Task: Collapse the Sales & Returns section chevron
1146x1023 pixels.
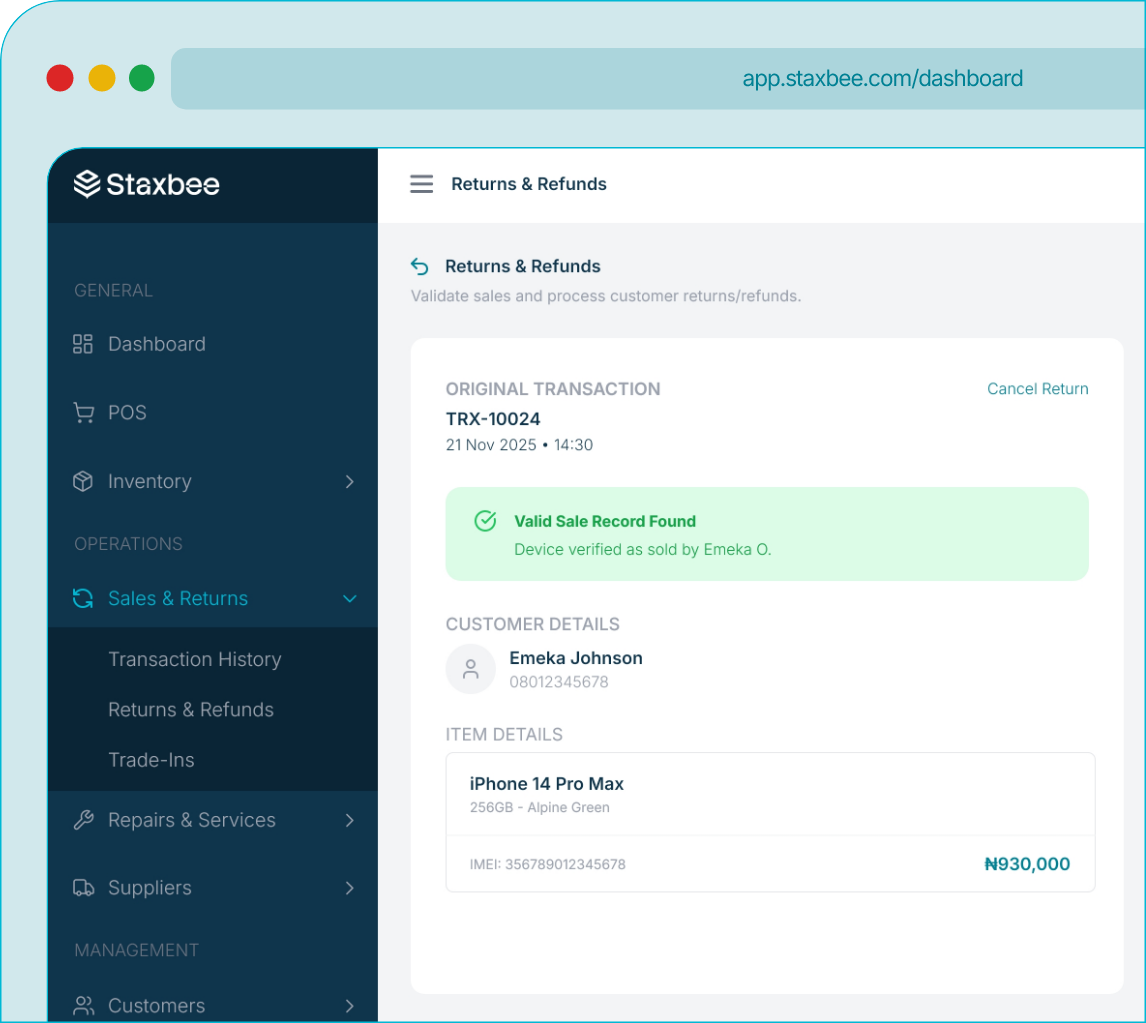Action: click(x=349, y=598)
